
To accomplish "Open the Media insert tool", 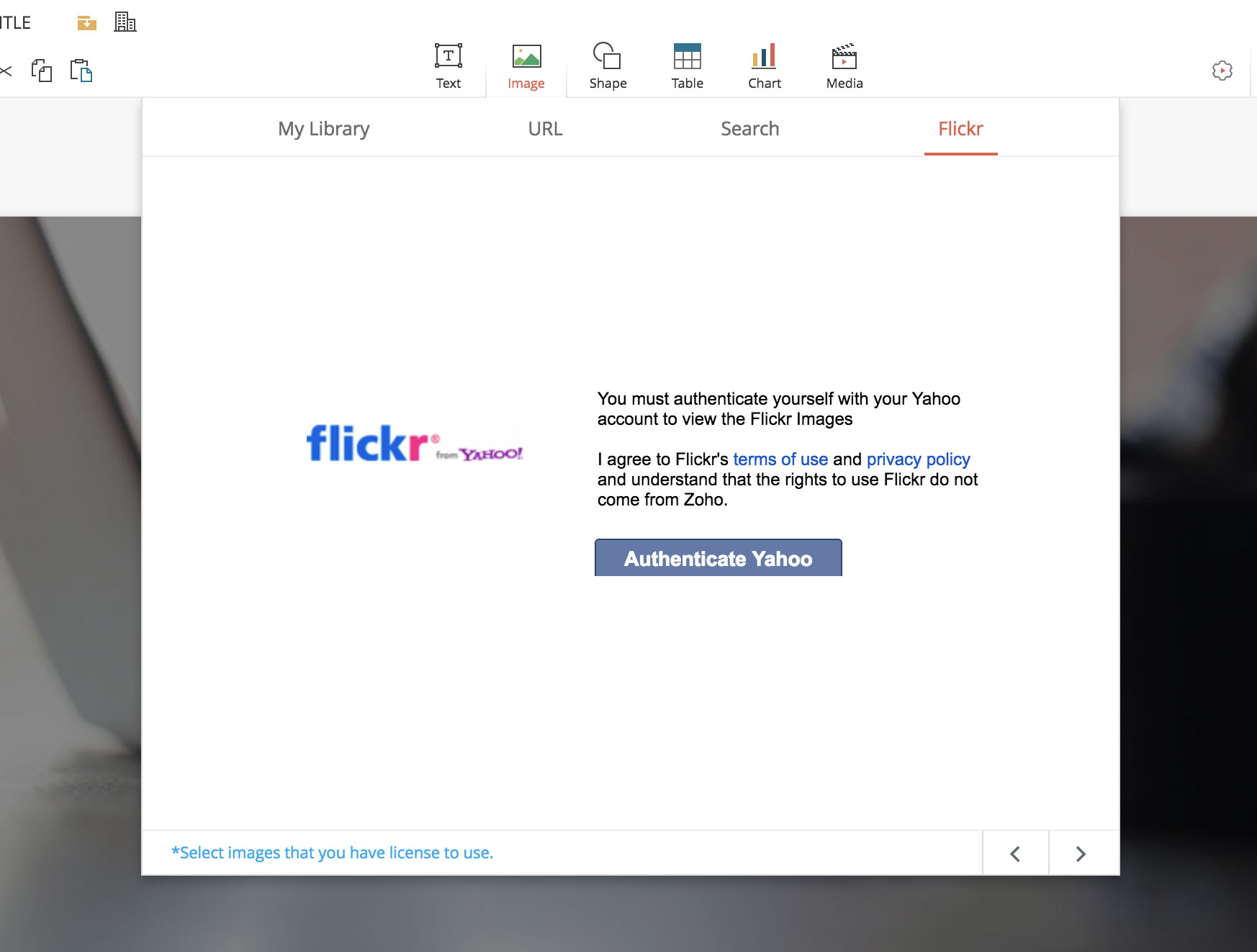I will click(x=844, y=66).
